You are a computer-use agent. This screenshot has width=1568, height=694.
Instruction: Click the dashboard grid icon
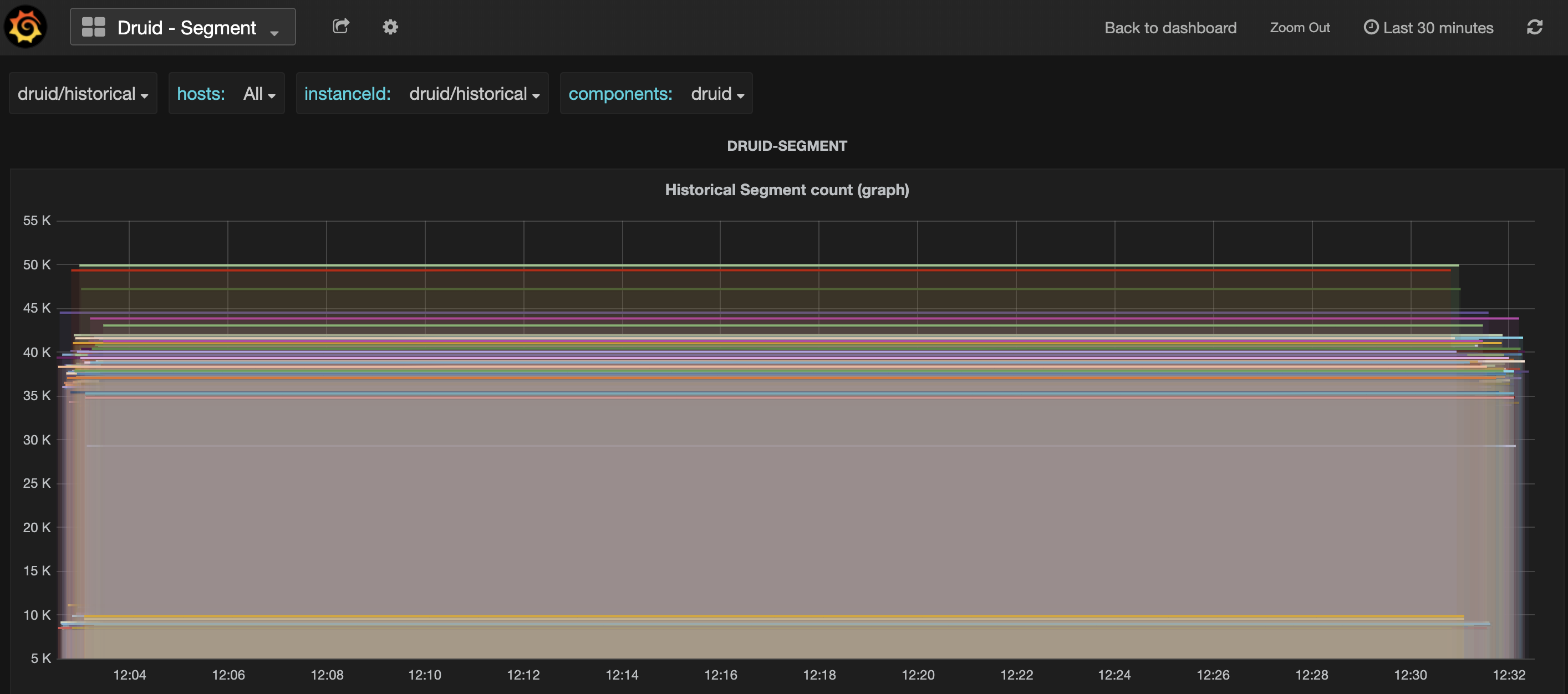(93, 27)
